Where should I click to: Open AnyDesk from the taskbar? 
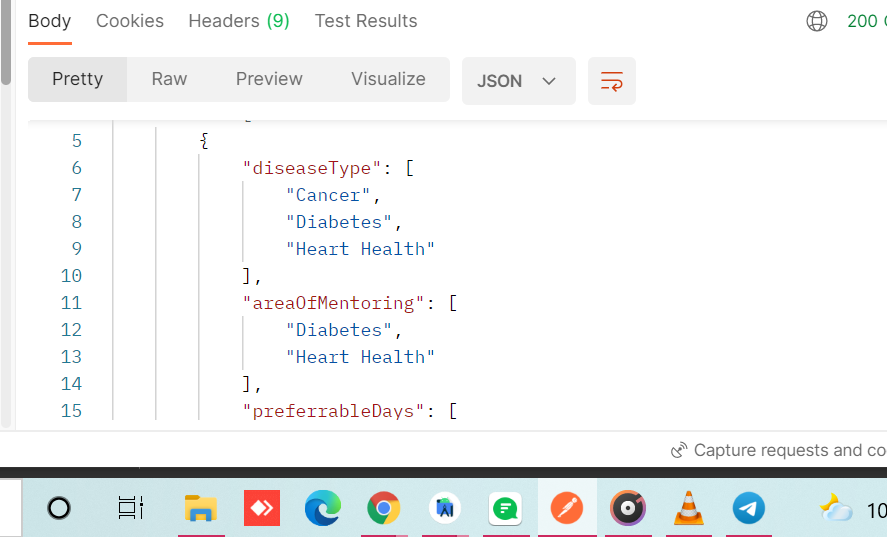(x=262, y=508)
